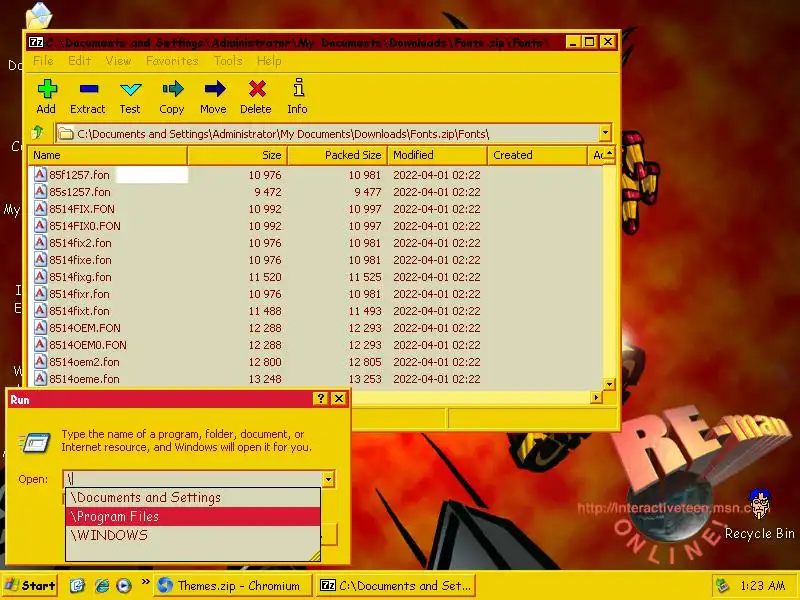Click the red Delete icon

[x=257, y=89]
